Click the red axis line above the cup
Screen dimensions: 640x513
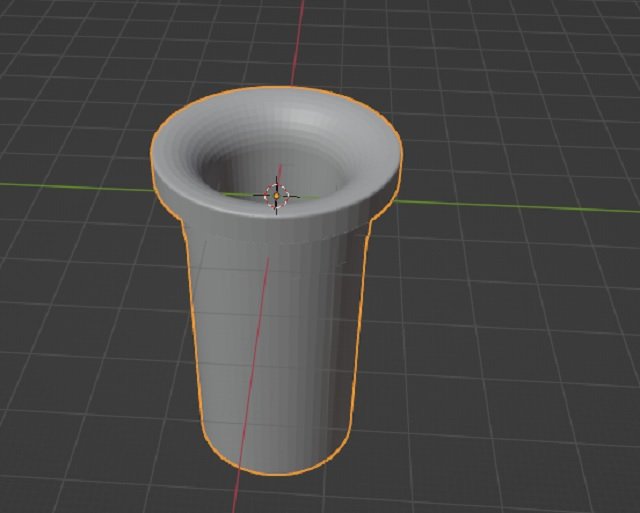(x=298, y=40)
